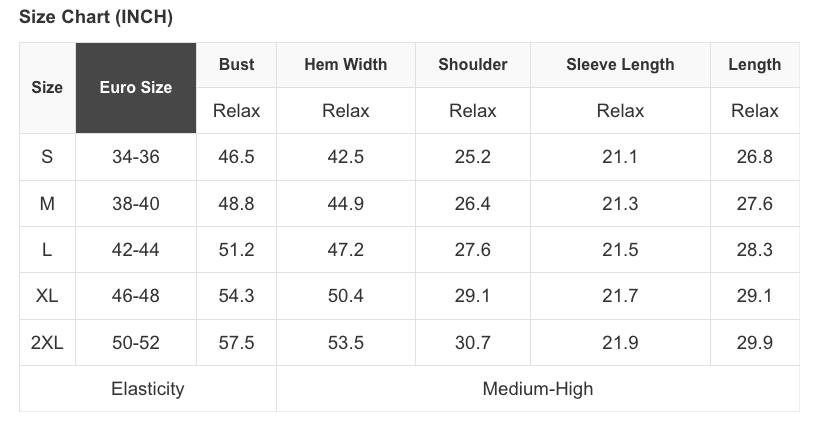826x430 pixels.
Task: Click the Size Chart (INCH) heading
Action: coord(96,19)
